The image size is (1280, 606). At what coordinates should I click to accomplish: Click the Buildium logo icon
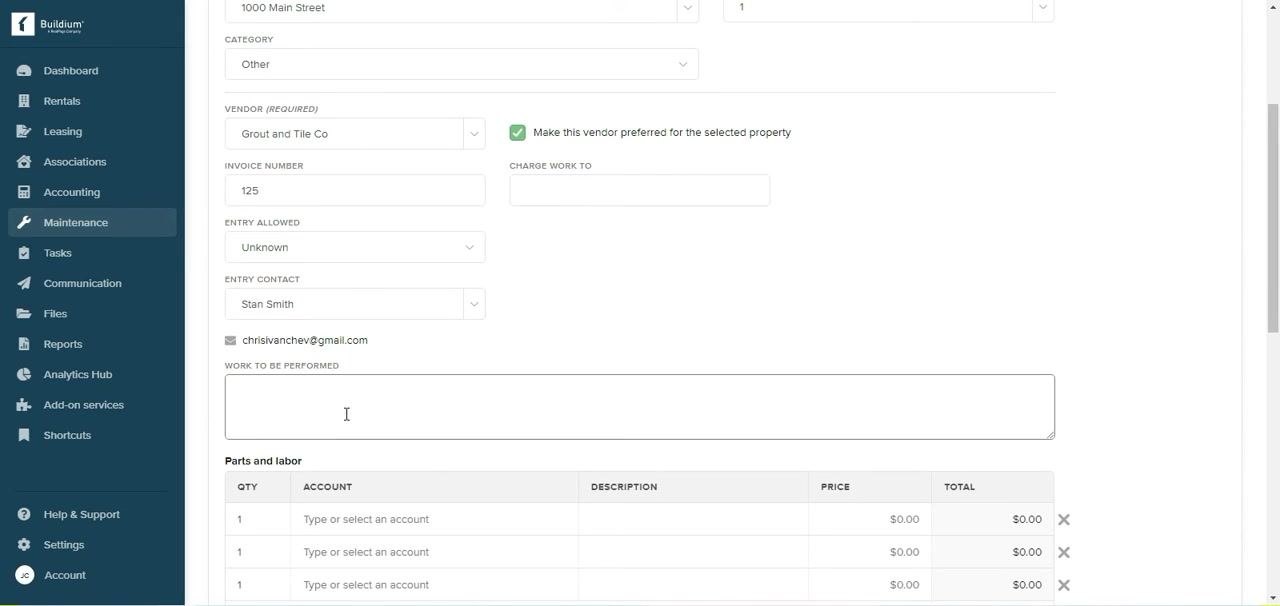[x=23, y=24]
